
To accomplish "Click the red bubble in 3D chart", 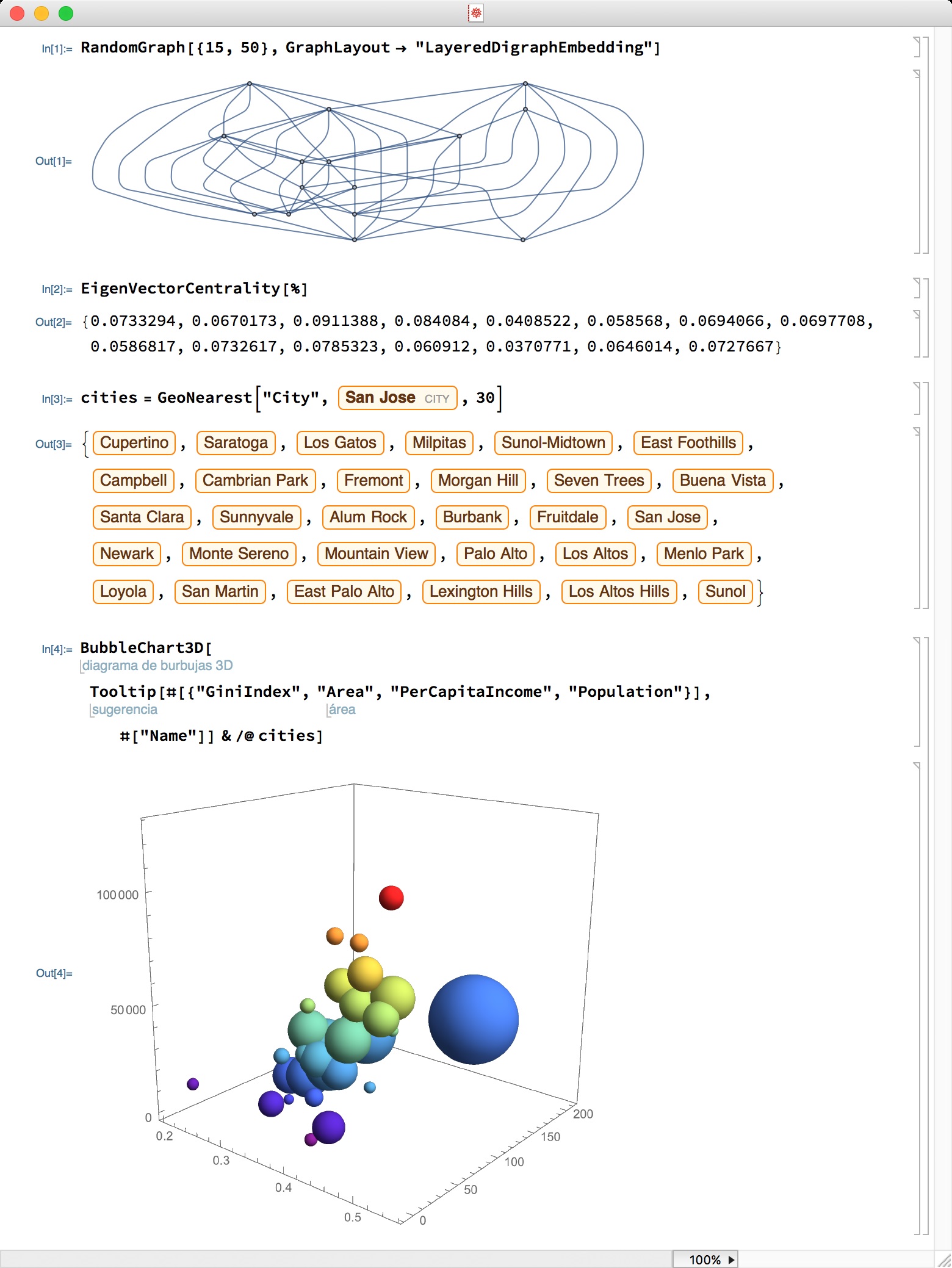I will pyautogui.click(x=391, y=898).
